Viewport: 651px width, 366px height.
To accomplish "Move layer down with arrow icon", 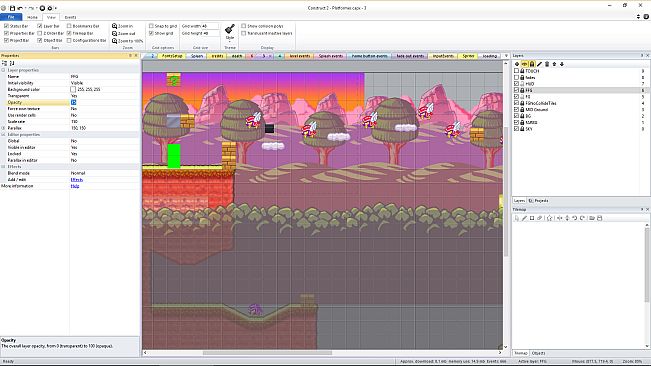I will 562,64.
